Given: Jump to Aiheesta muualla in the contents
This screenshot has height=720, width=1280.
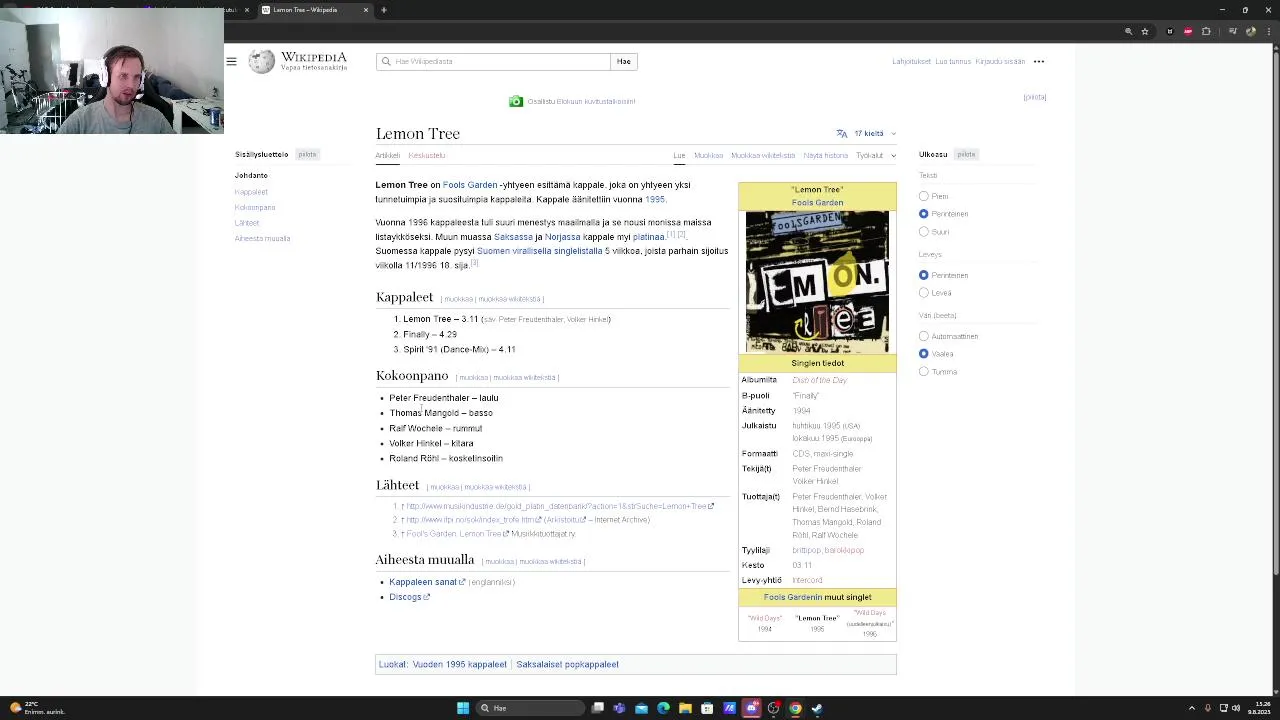Looking at the screenshot, I should click(x=263, y=238).
